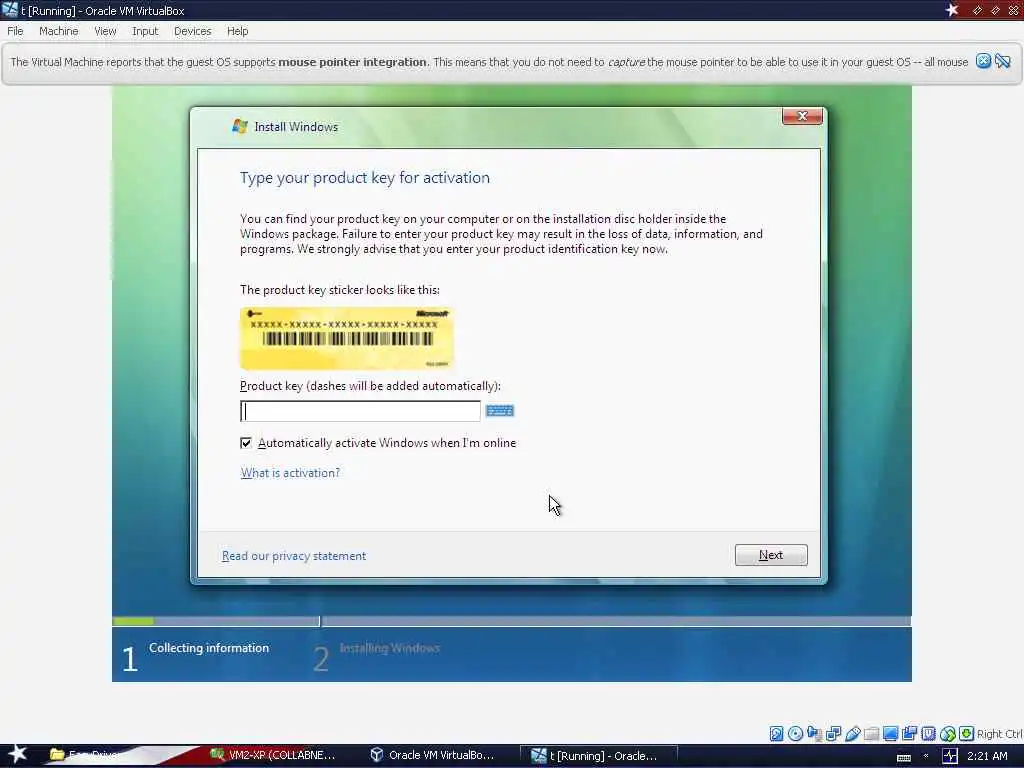Click the Next button in Install Windows
1024x768 pixels.
click(771, 555)
